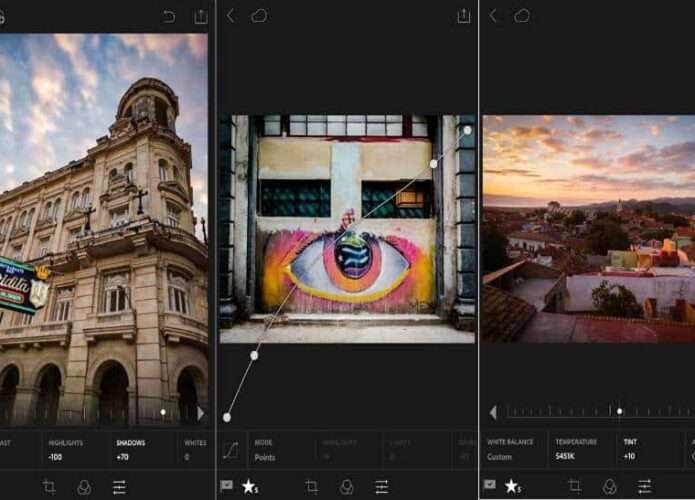Viewport: 695px width, 500px height.
Task: Tap the eye graffiti photo in the middle screen
Action: (x=348, y=229)
